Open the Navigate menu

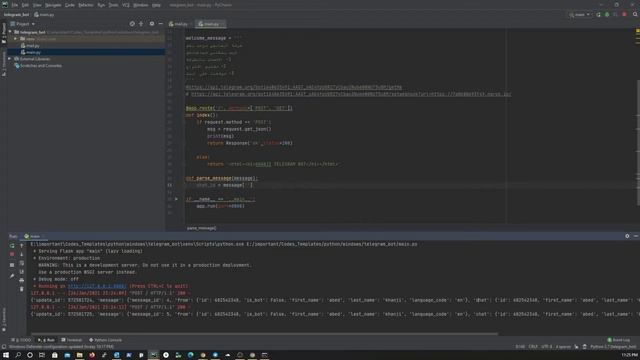click(x=53, y=5)
